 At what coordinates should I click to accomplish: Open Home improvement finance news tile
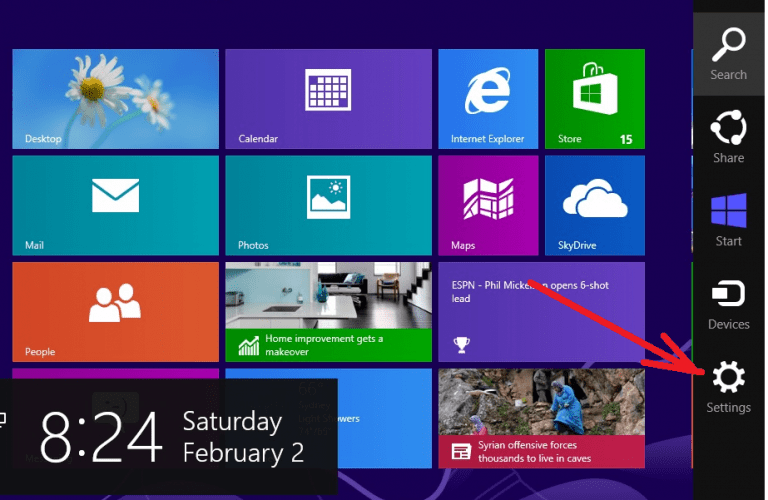[x=329, y=312]
